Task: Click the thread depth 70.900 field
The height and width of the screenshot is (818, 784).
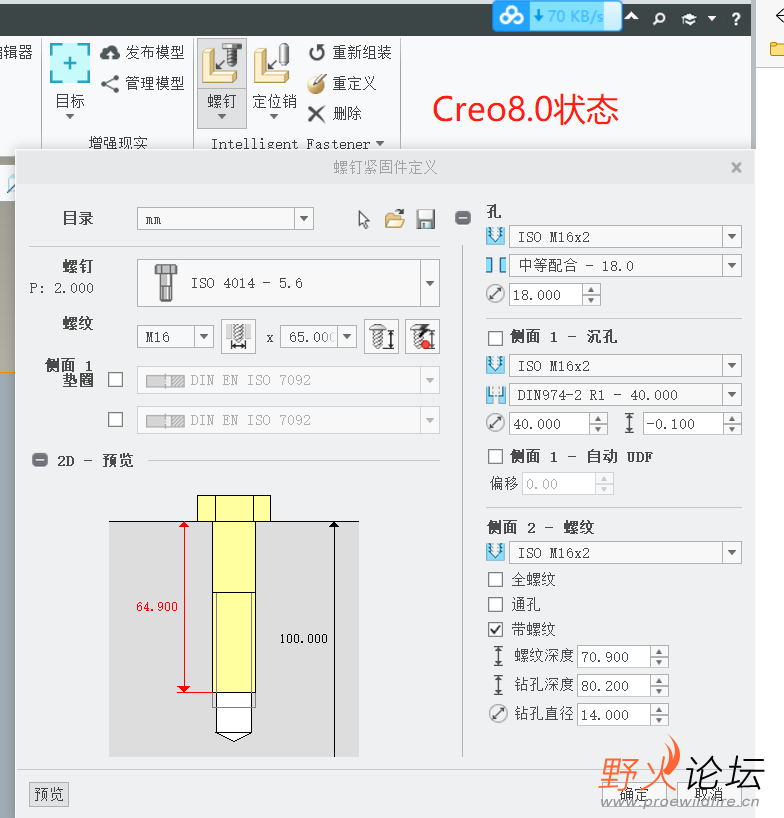Action: (614, 656)
